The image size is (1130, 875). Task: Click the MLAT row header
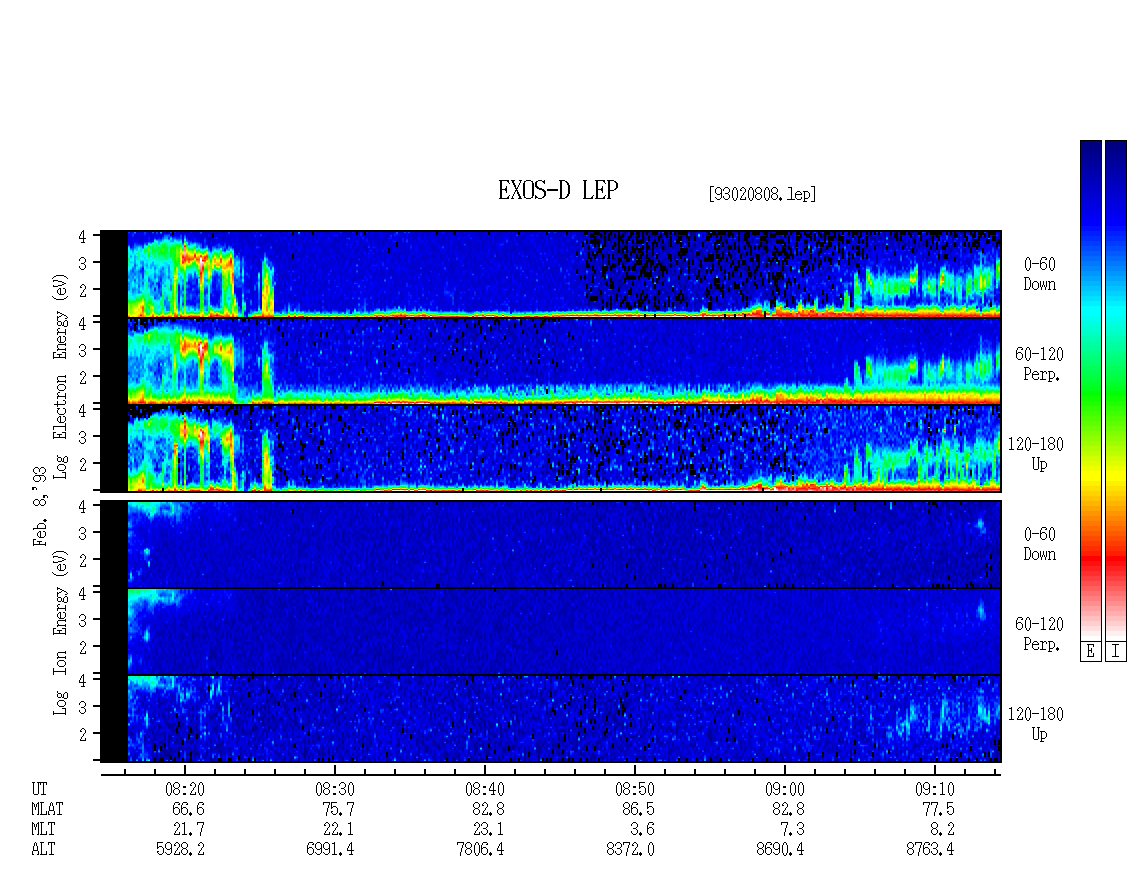[47, 809]
